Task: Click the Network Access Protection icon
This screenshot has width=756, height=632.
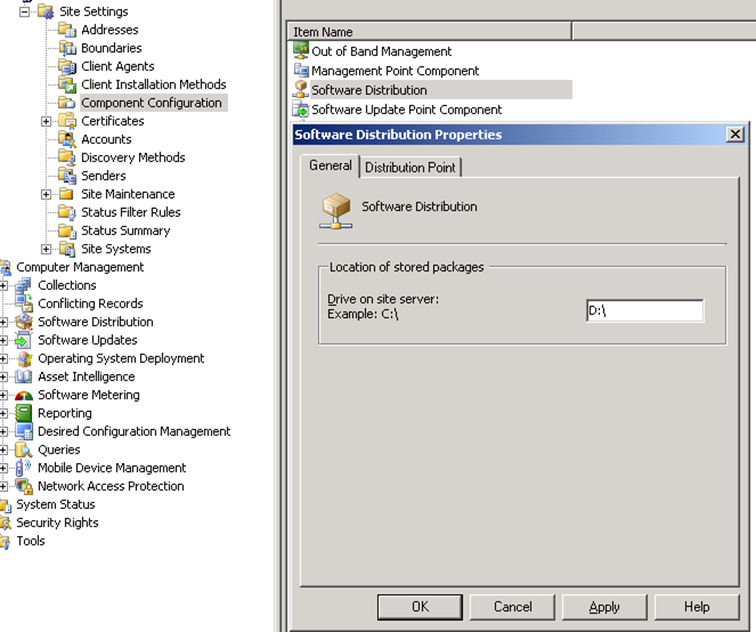Action: [24, 486]
